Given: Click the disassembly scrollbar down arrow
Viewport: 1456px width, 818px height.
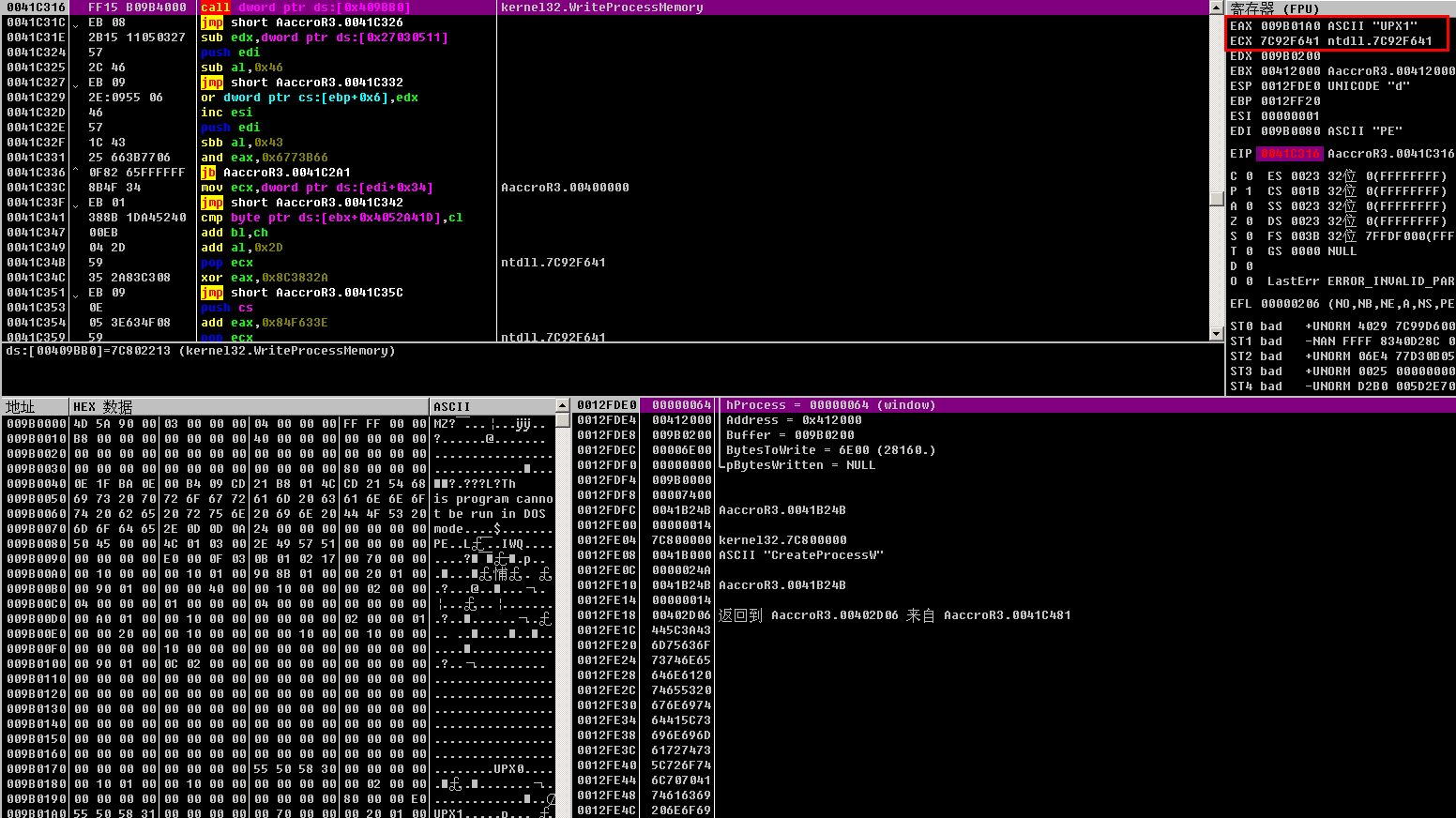Looking at the screenshot, I should coord(1216,333).
